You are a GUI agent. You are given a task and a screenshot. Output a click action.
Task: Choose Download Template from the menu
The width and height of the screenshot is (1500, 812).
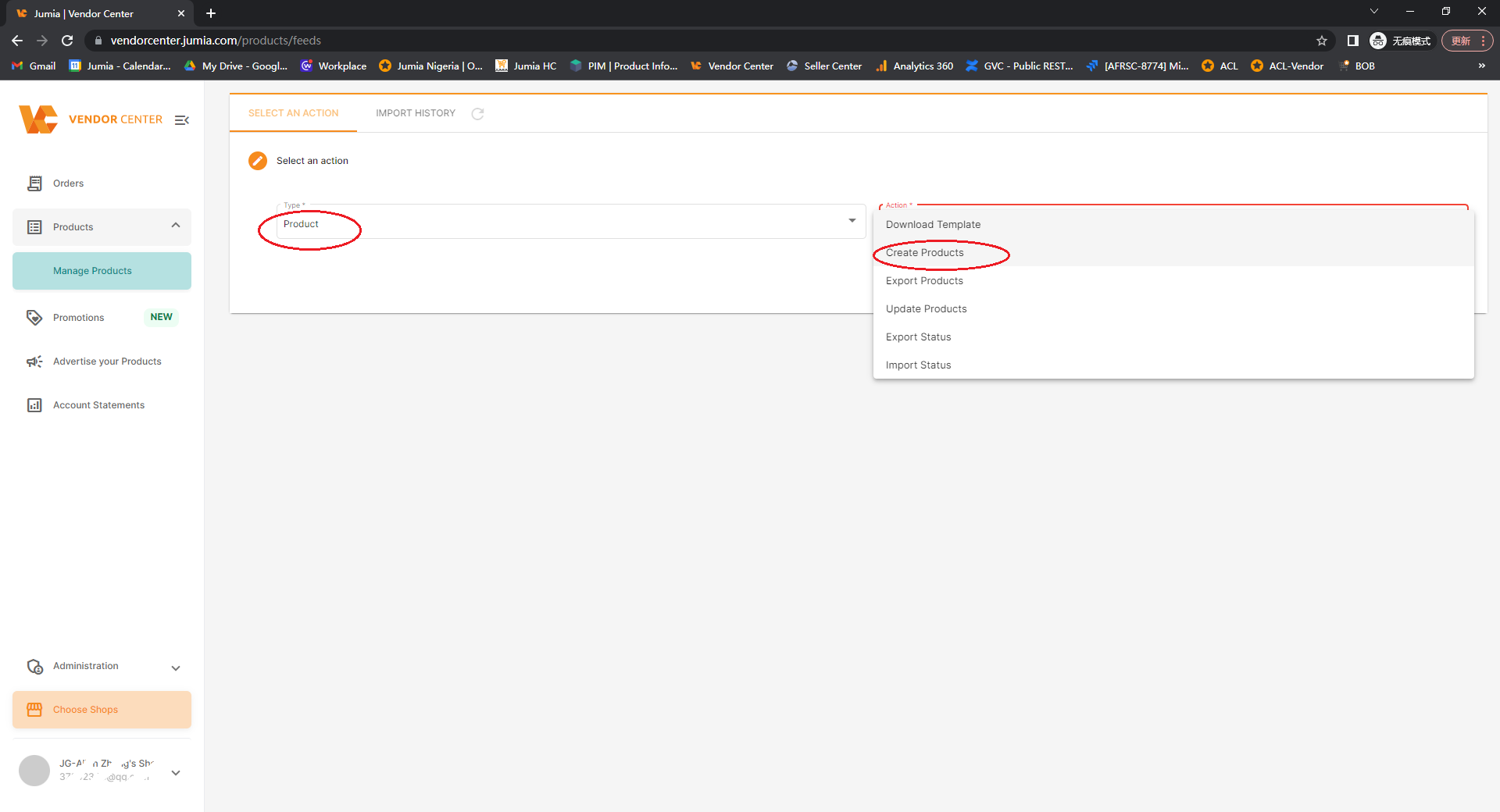(x=933, y=224)
